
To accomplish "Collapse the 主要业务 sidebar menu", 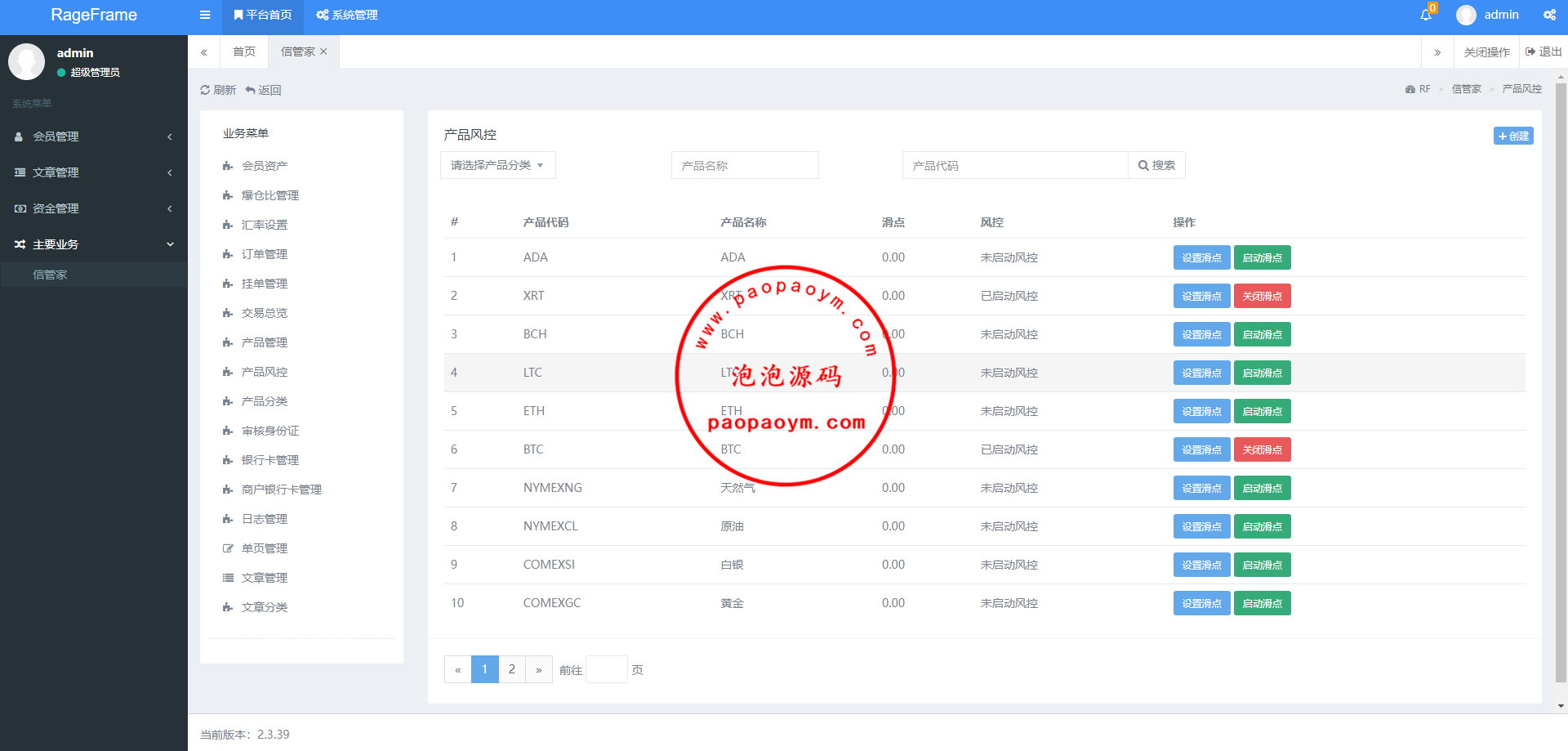I will point(93,244).
